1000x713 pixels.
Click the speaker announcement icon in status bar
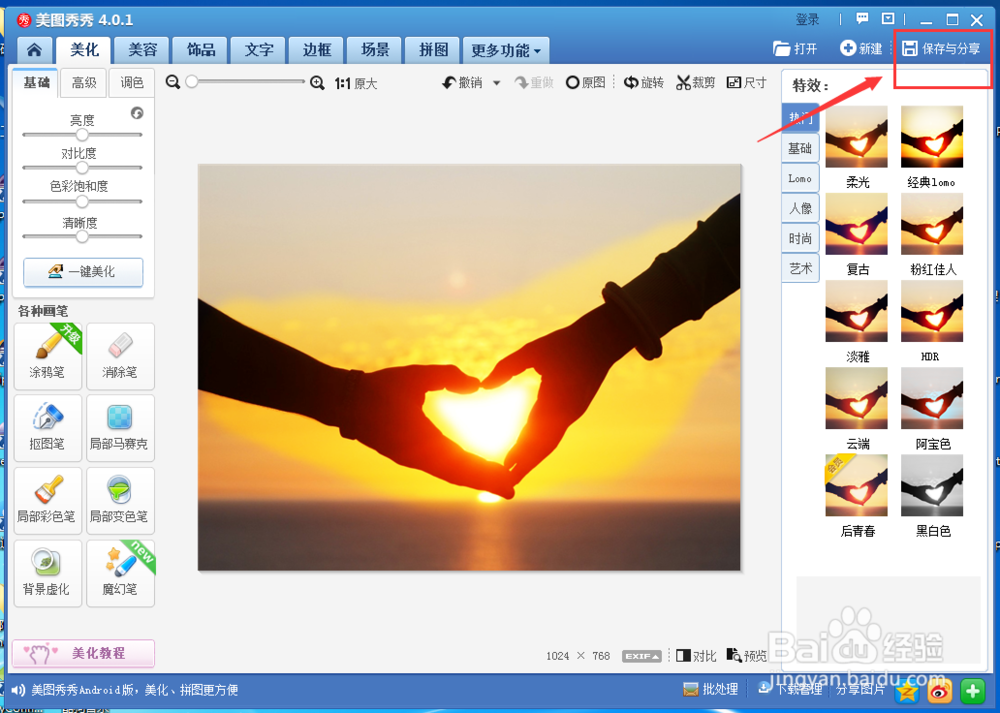coord(18,689)
